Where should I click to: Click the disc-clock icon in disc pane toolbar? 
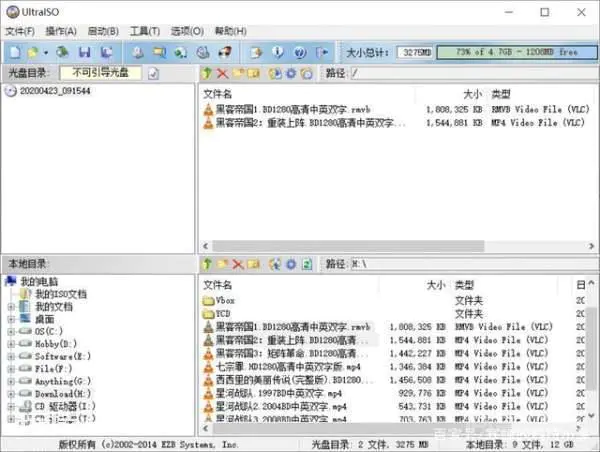(307, 73)
